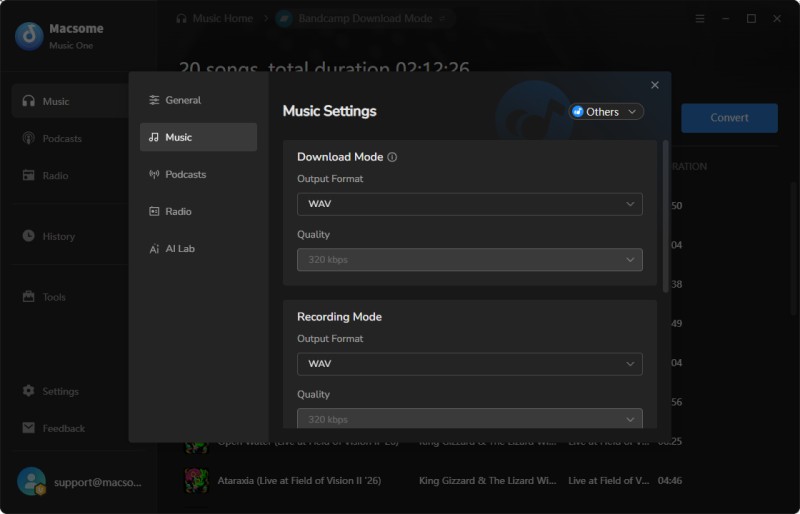Click the Settings gear icon
Image resolution: width=800 pixels, height=514 pixels.
29,391
